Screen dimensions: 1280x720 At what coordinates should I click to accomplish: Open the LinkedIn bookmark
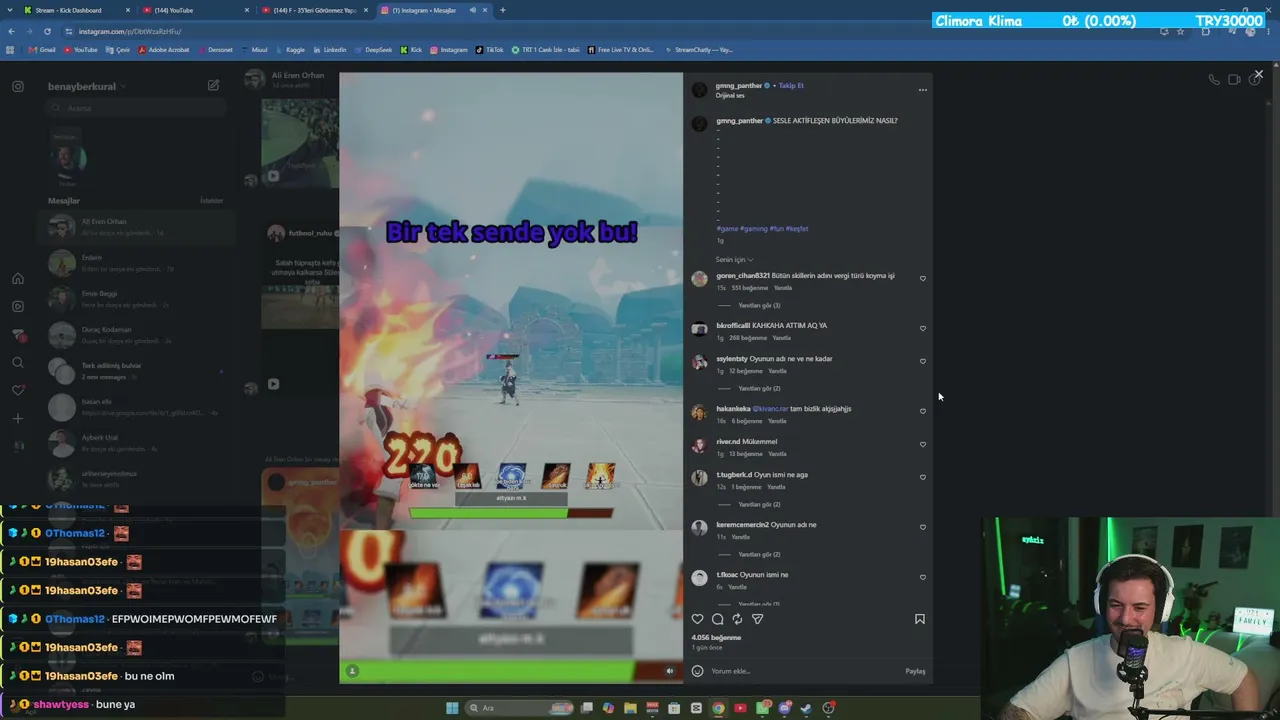[x=329, y=49]
